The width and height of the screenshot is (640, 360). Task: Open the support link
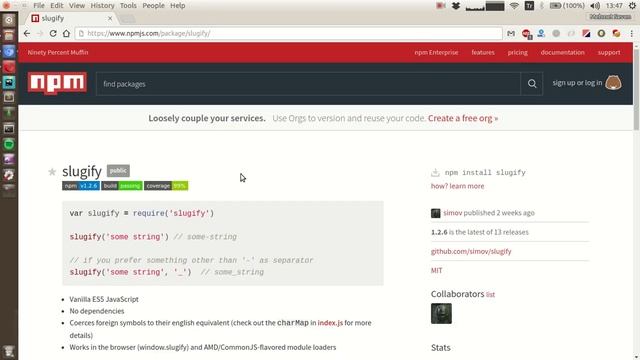click(x=609, y=52)
